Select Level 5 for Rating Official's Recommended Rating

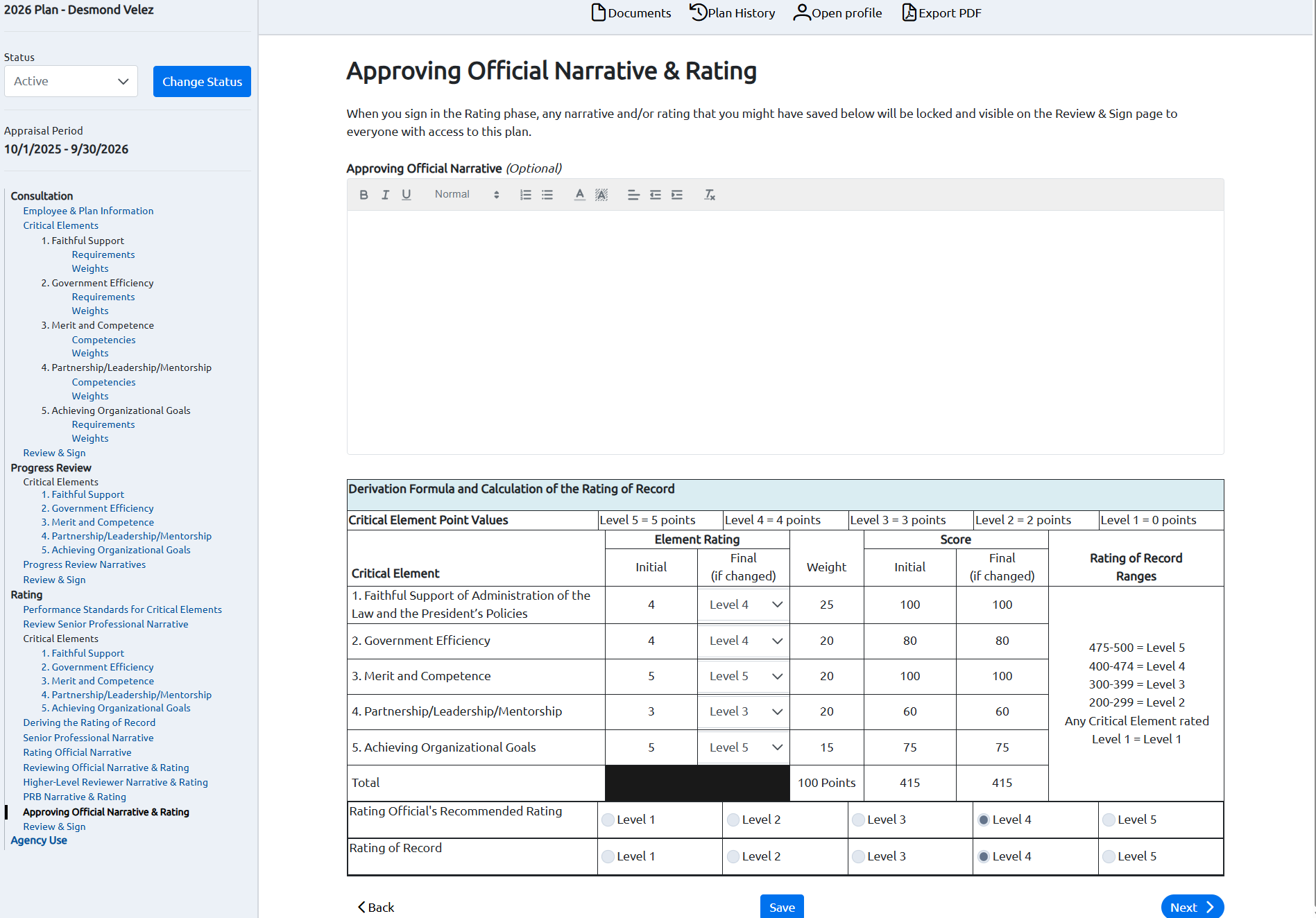pyautogui.click(x=1109, y=819)
